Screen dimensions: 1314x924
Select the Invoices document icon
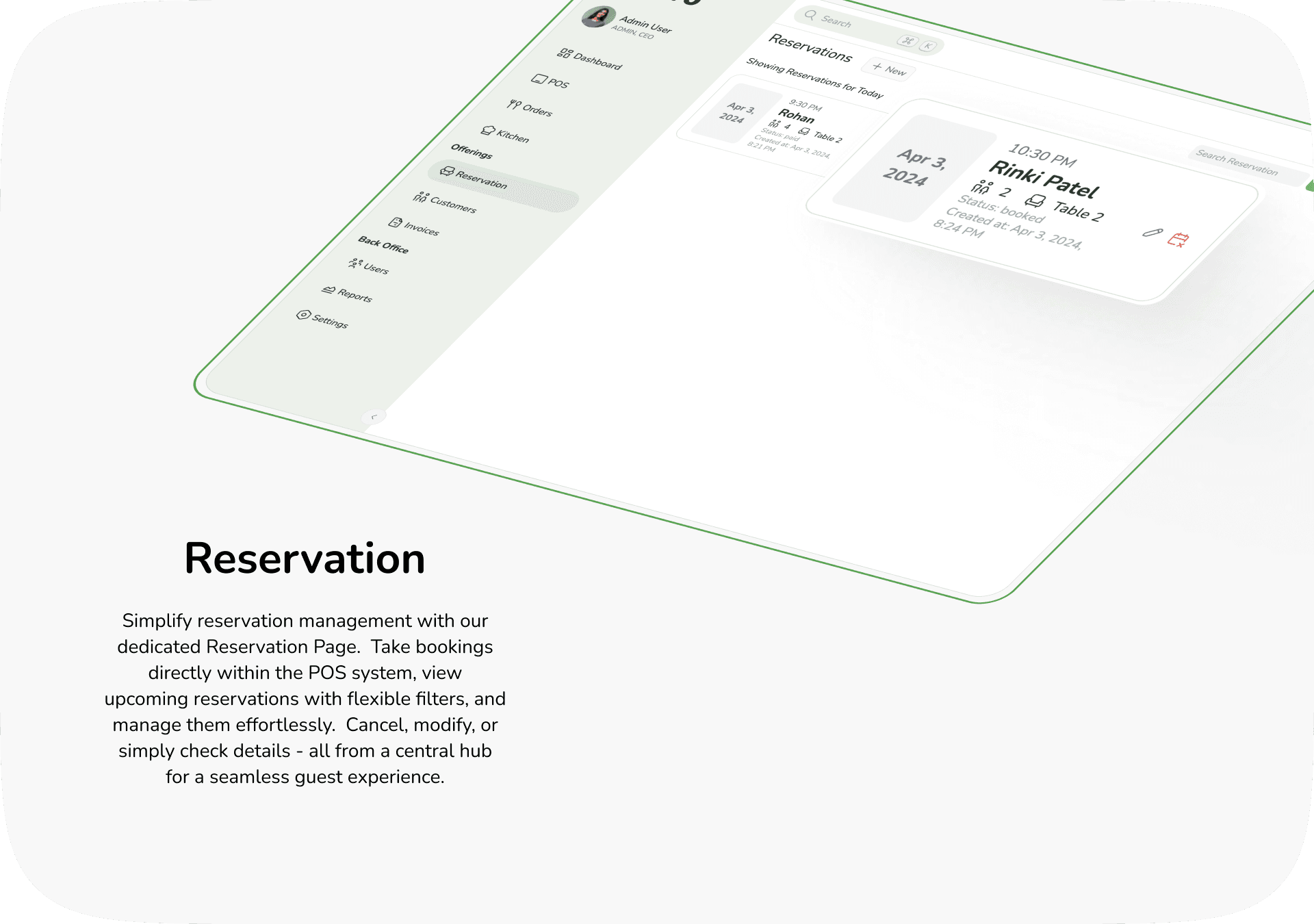pos(395,222)
